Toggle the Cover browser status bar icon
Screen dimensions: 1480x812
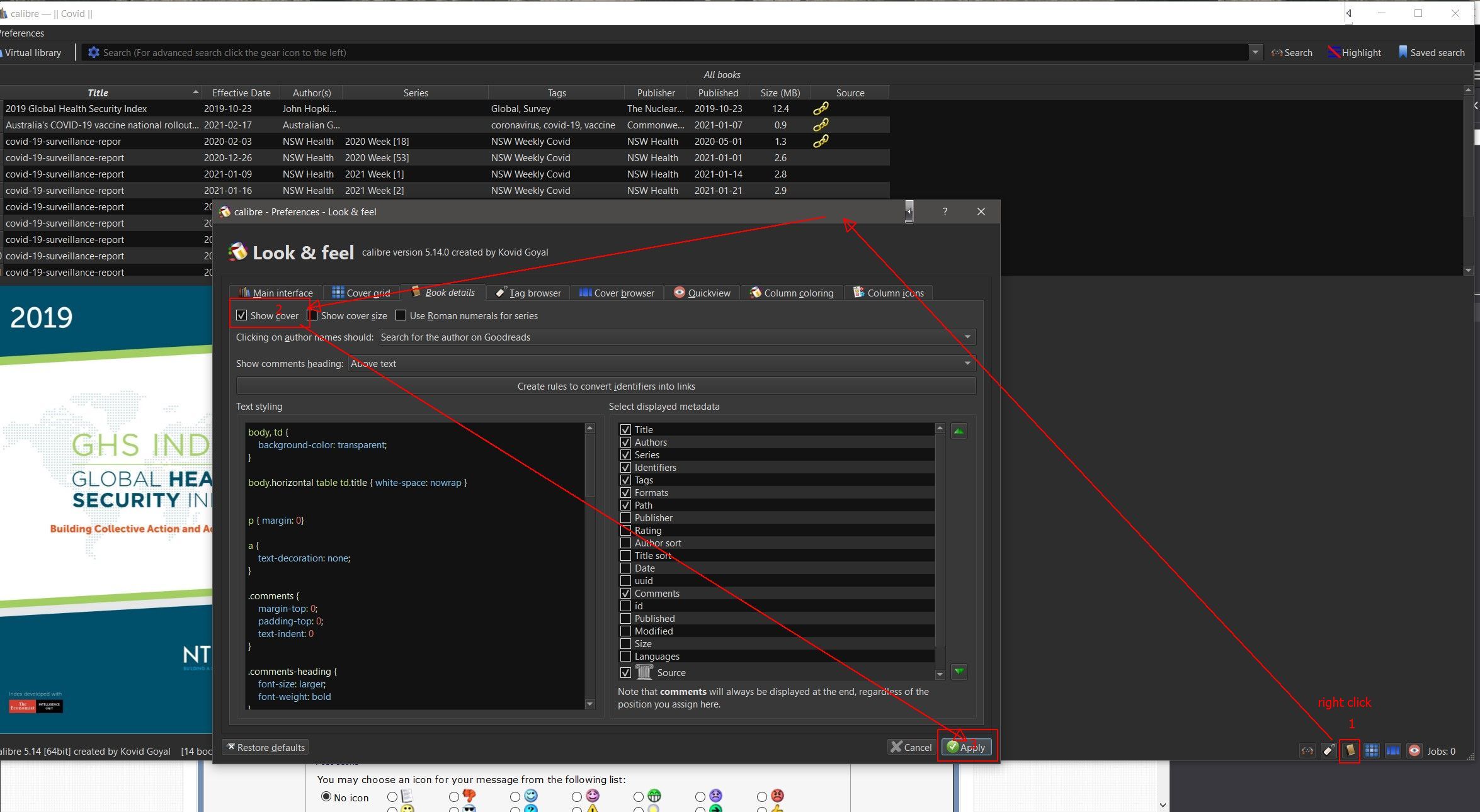[1392, 750]
